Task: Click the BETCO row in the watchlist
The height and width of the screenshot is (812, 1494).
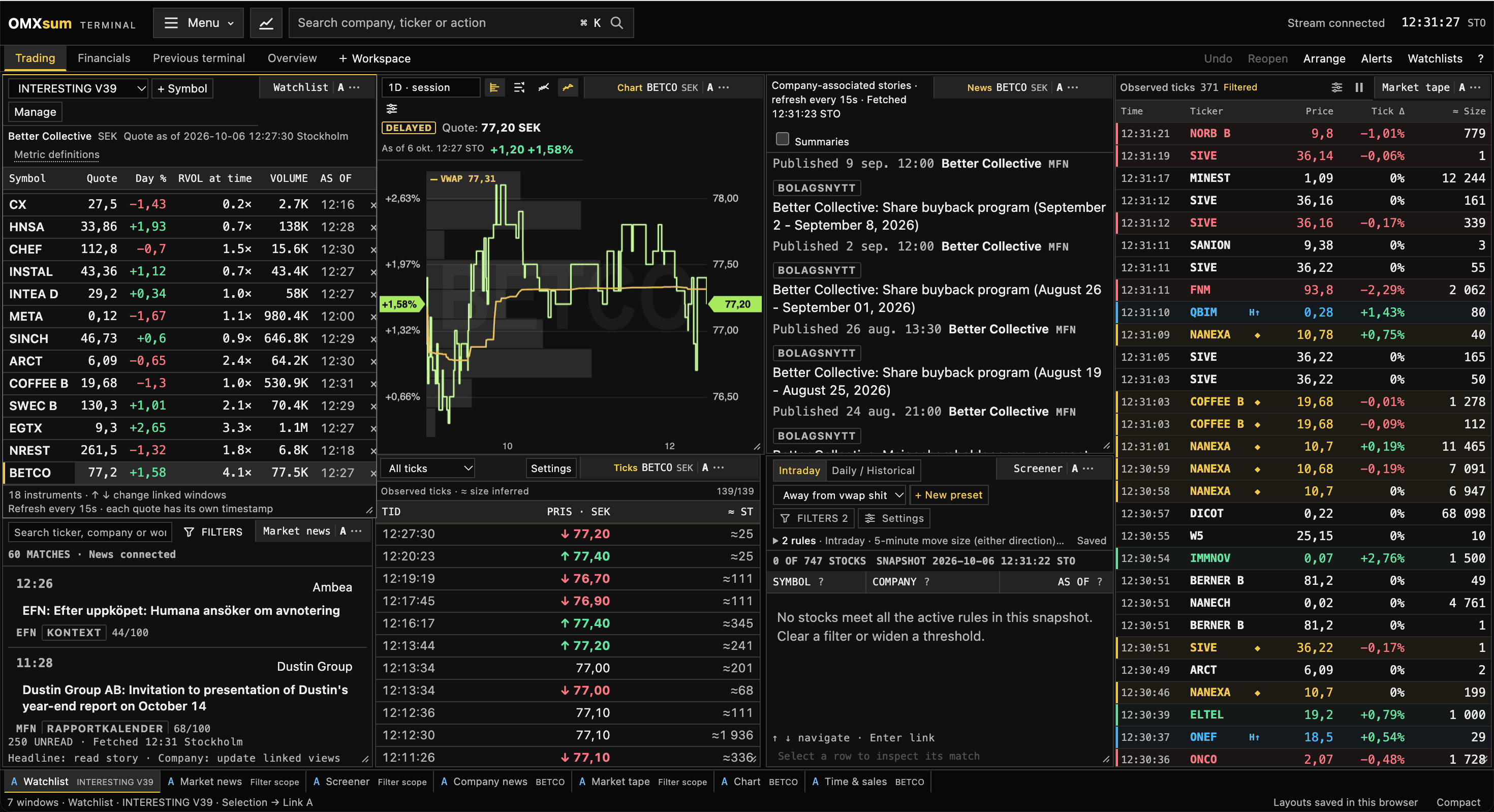Action: (189, 473)
